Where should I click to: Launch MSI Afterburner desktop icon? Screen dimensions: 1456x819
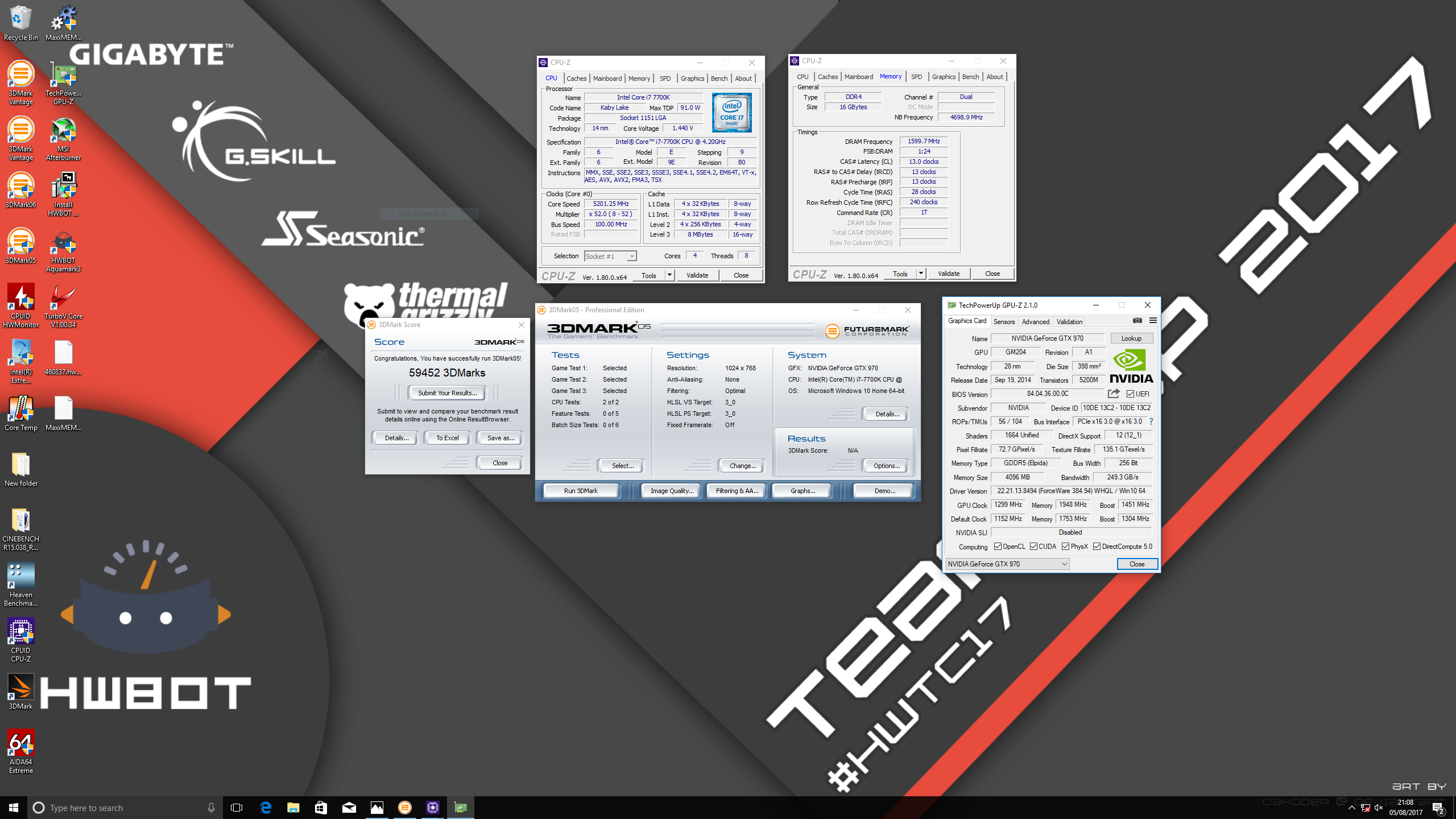coord(63,139)
